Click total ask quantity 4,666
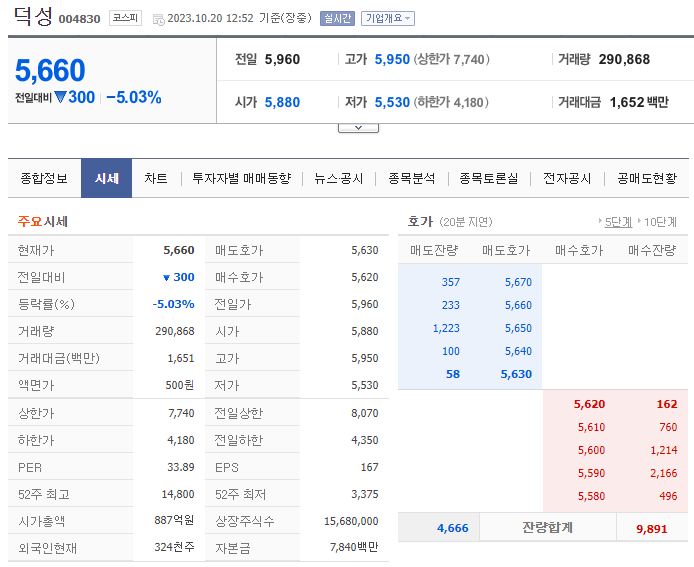 (x=452, y=528)
